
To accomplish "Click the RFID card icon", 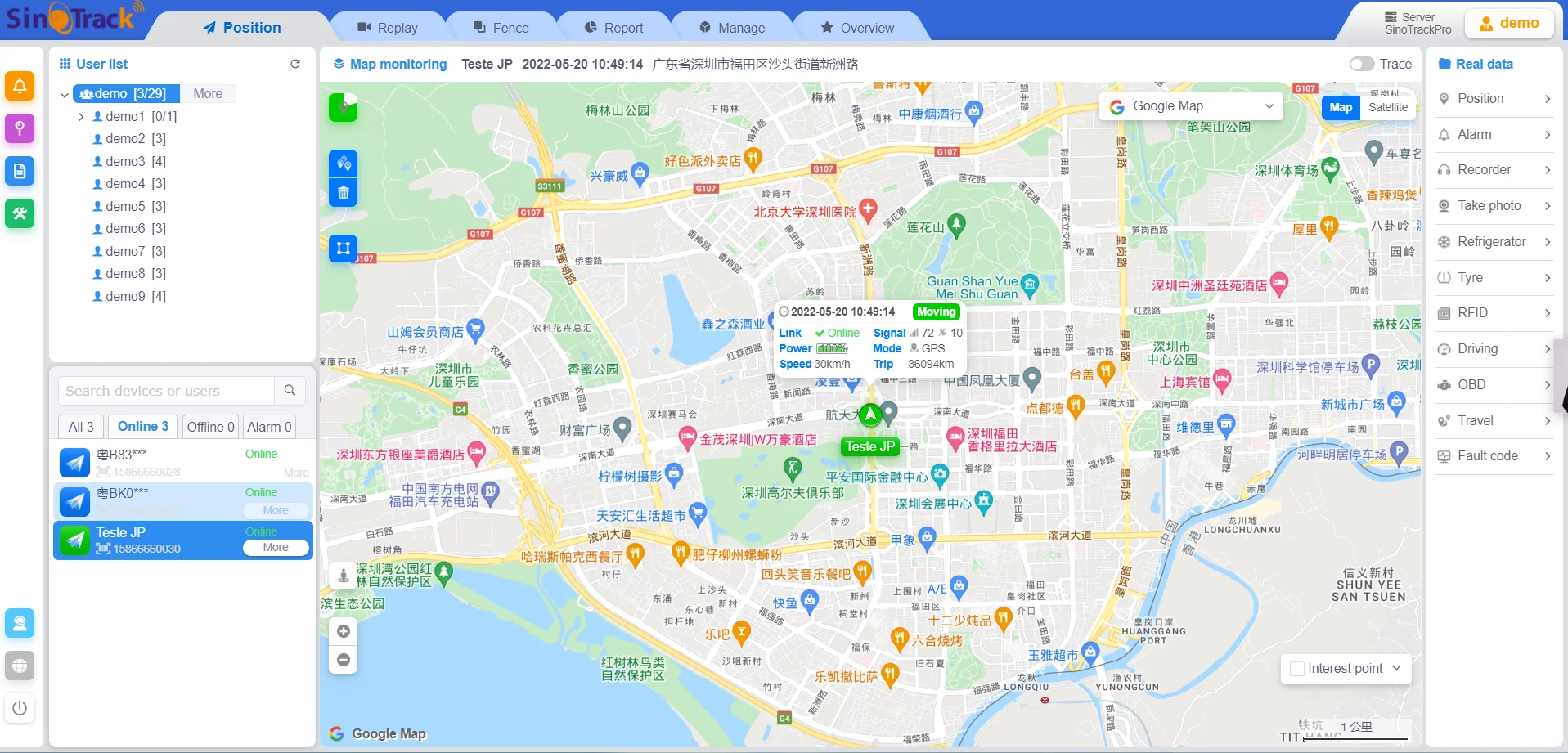I will [1444, 313].
